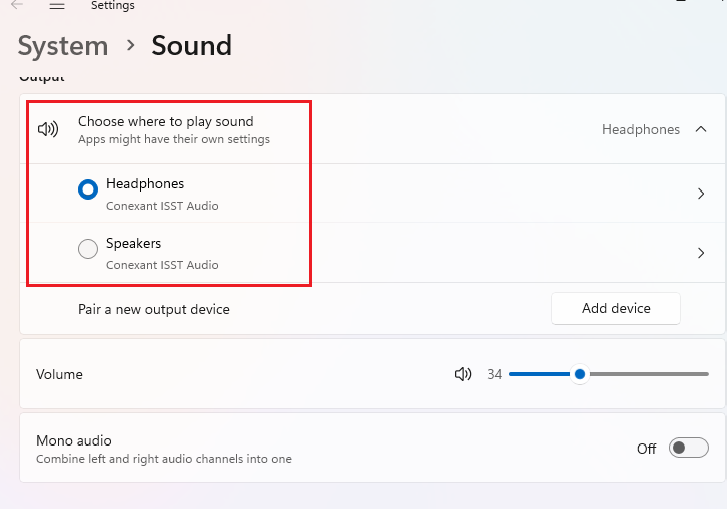
Task: Click the Mono audio label
Action: (74, 440)
